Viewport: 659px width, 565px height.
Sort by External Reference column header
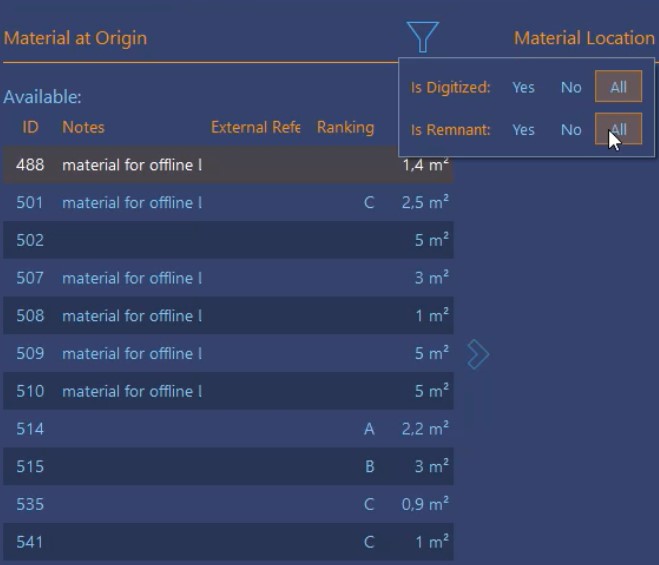[x=256, y=127]
